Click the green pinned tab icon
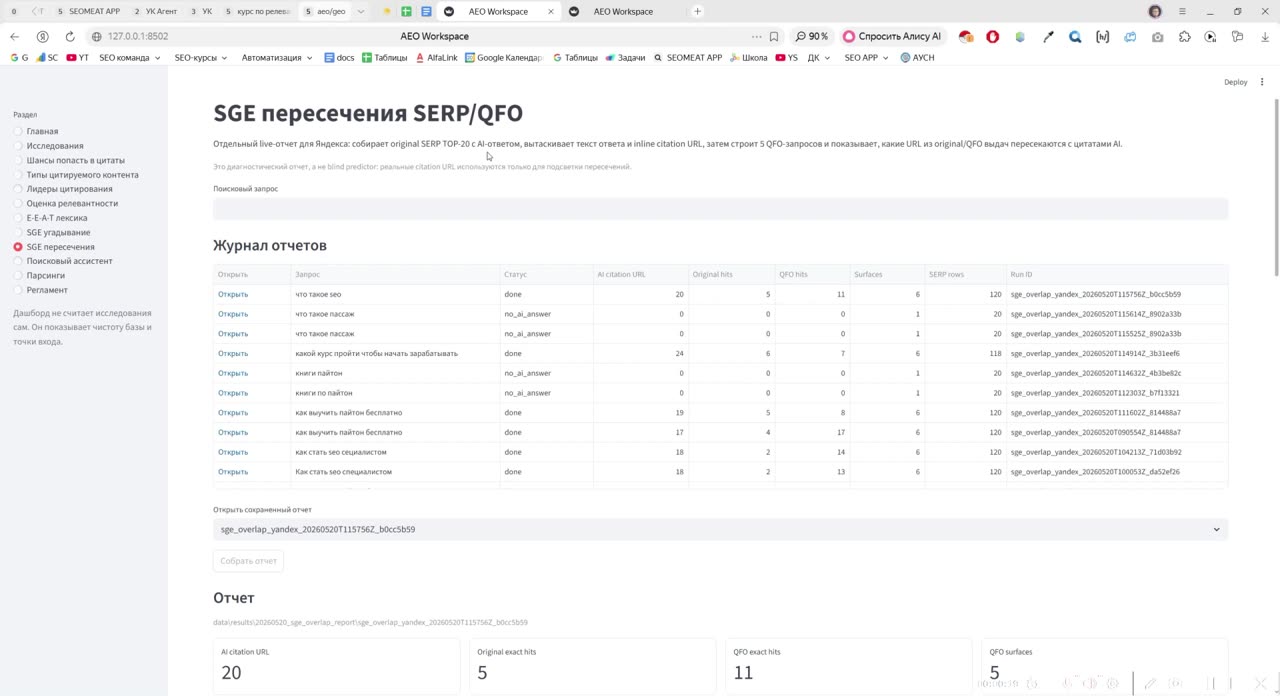1280x696 pixels. [406, 11]
